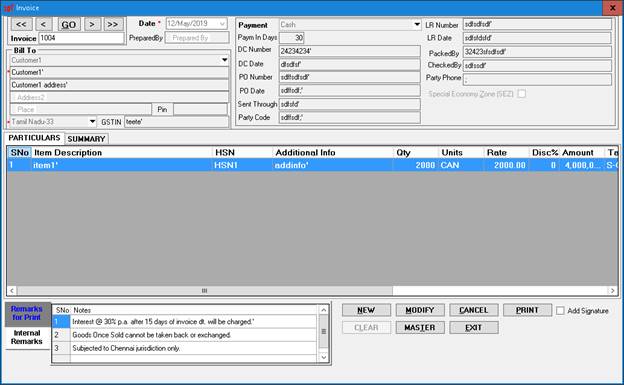Click the Sent Through field

[x=349, y=104]
